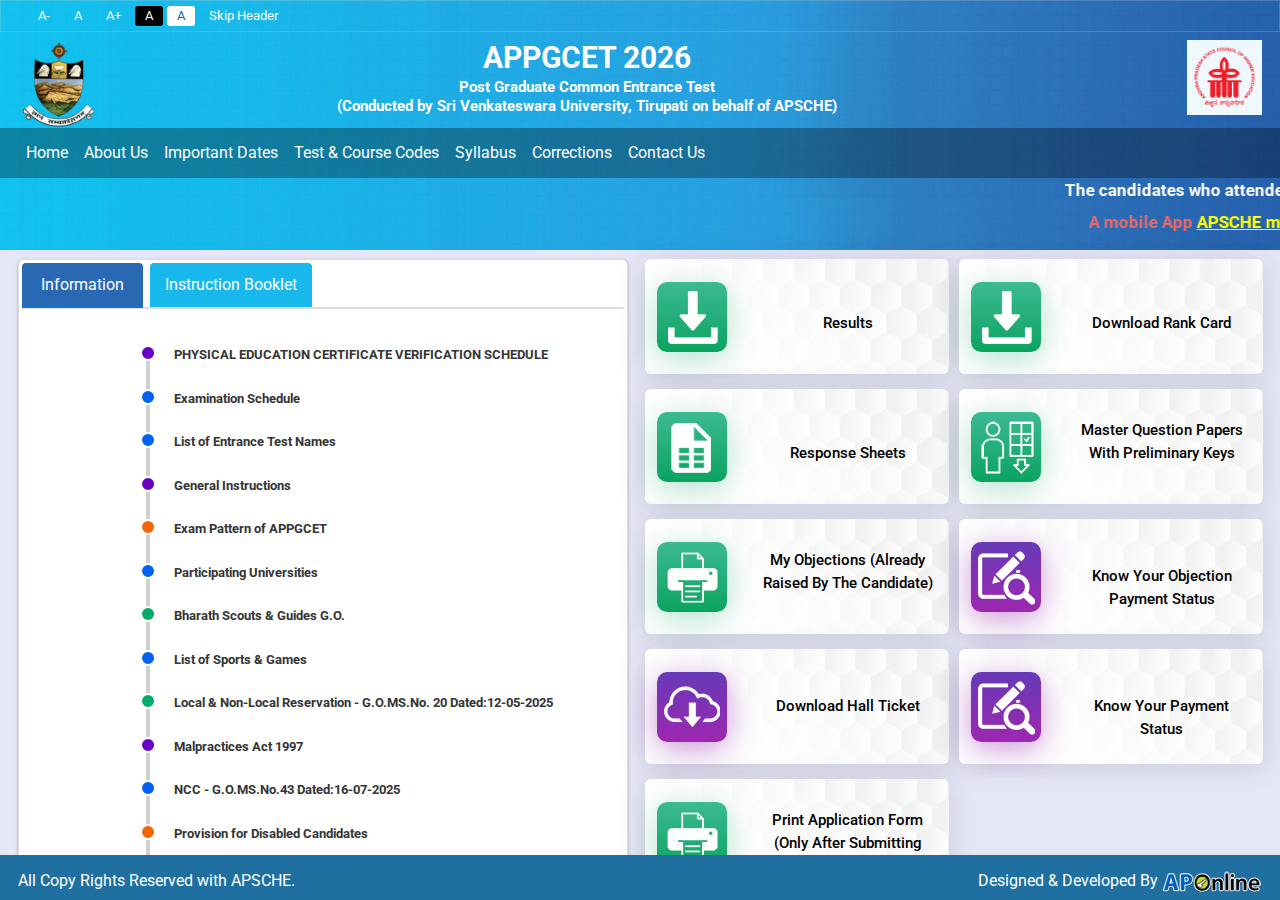Open List of Sports & Games link

pyautogui.click(x=240, y=660)
